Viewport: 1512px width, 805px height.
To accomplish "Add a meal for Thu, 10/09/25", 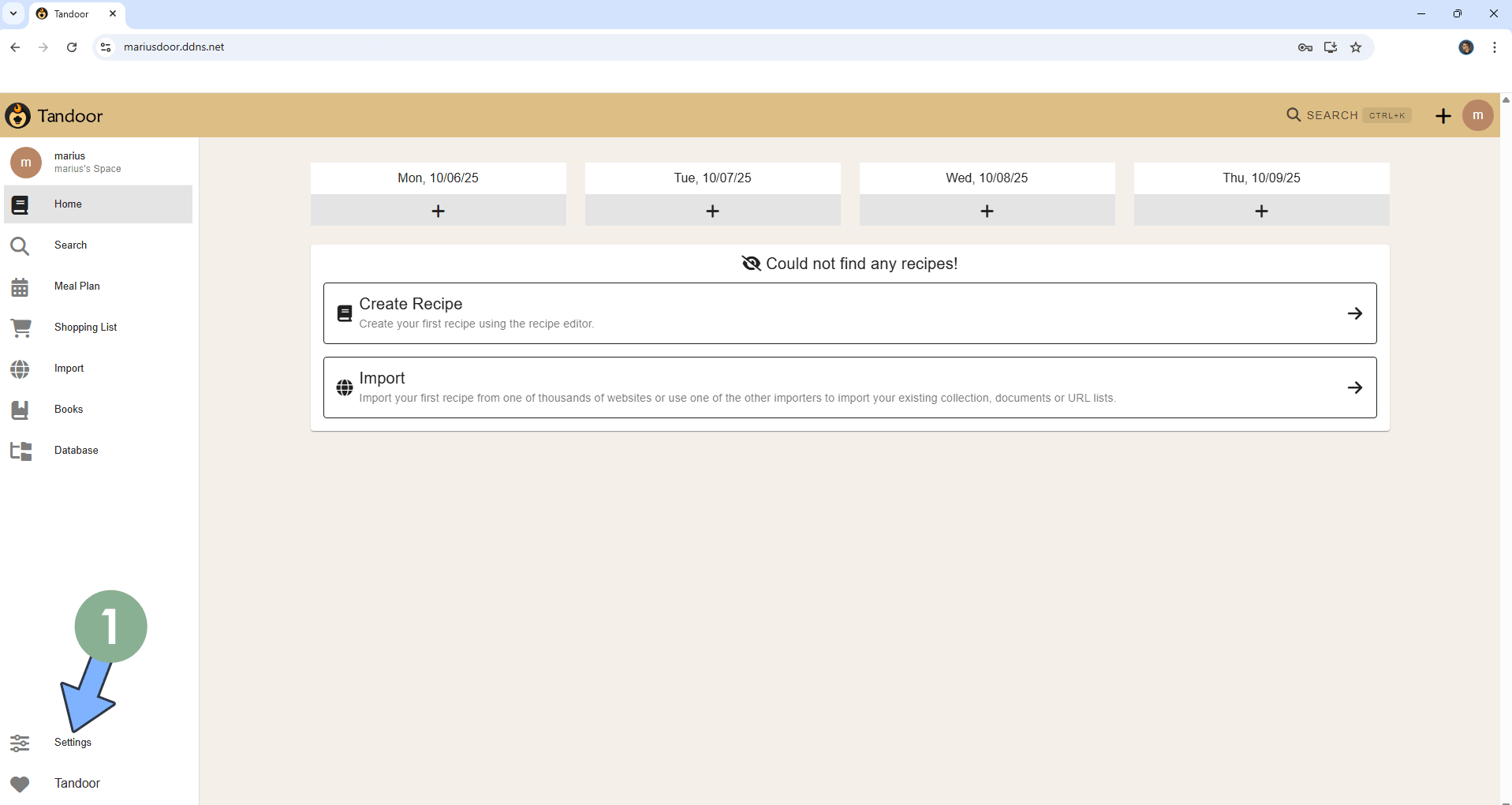I will point(1261,211).
